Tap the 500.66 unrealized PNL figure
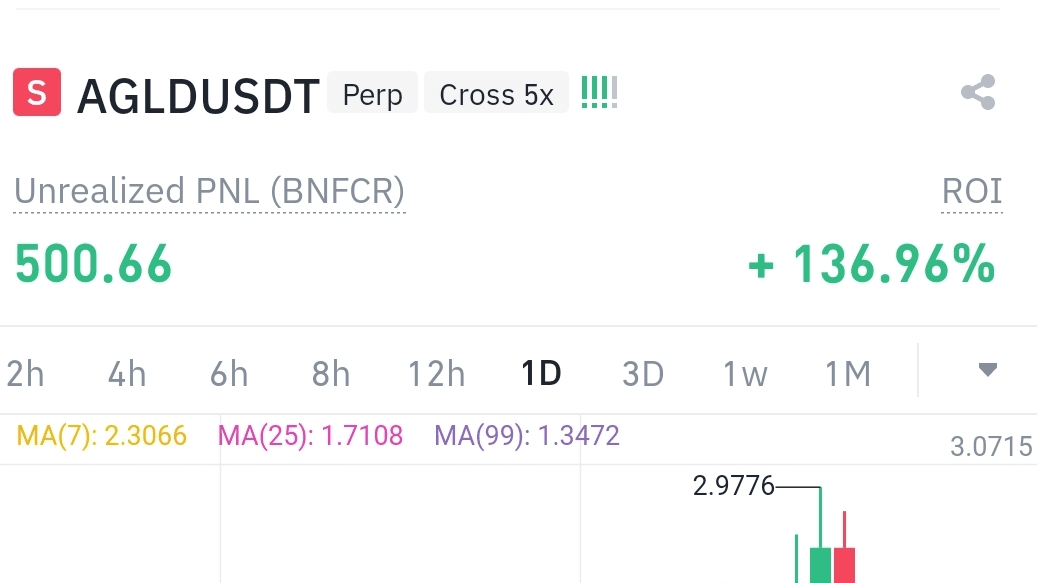 click(92, 263)
